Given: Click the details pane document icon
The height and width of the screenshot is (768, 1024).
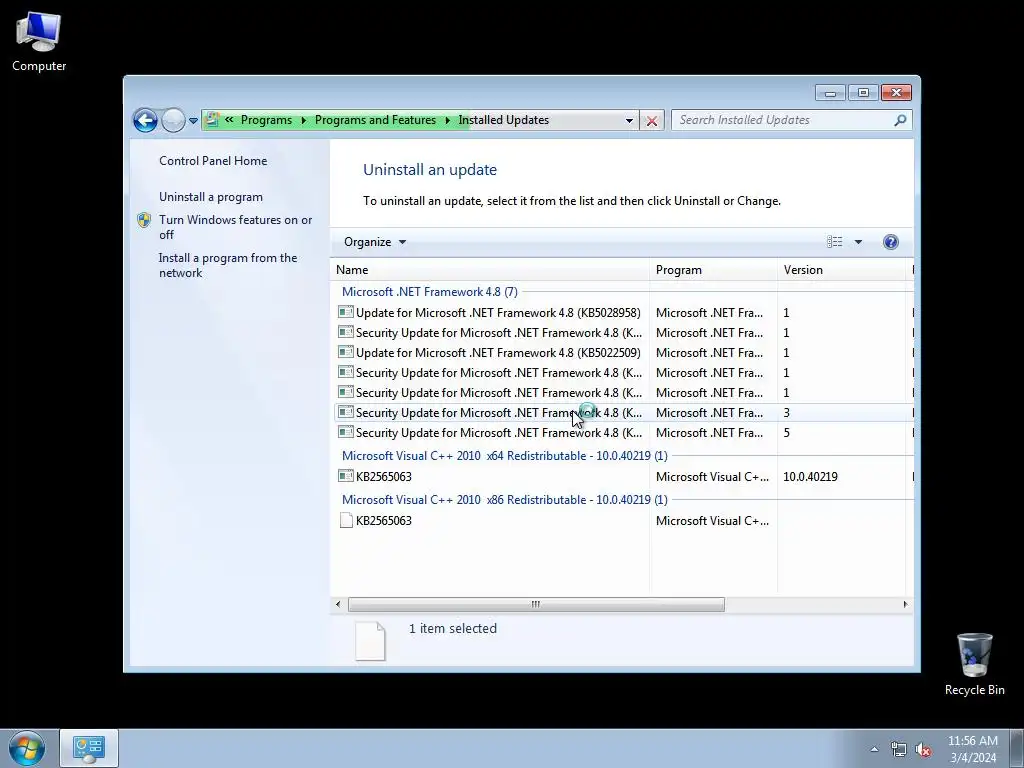Looking at the screenshot, I should point(370,641).
